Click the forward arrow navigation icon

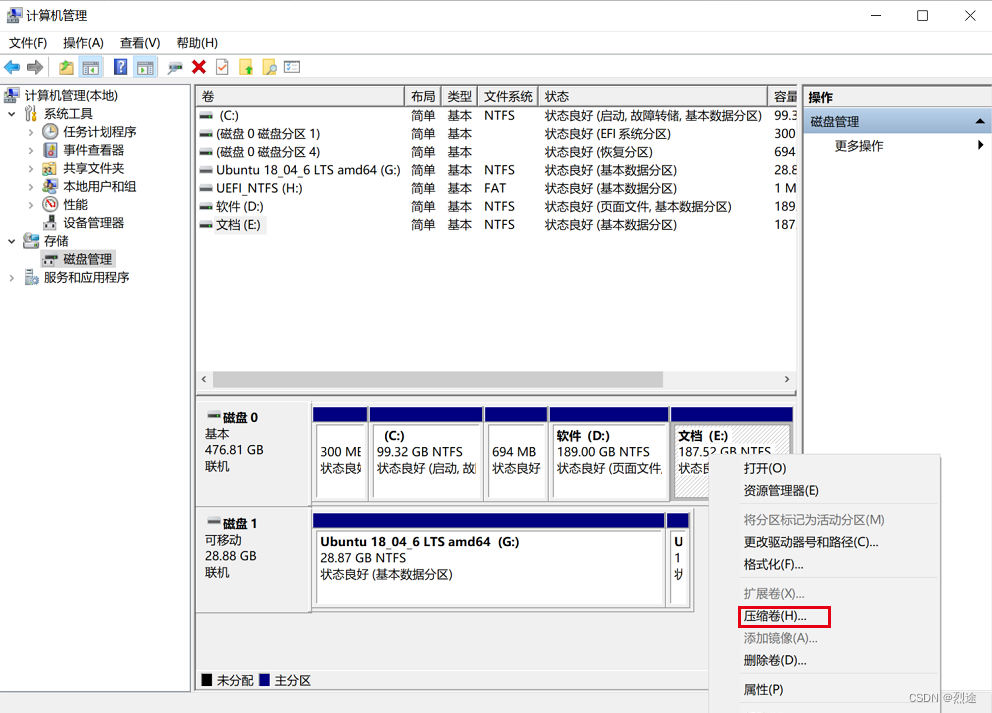coord(33,66)
